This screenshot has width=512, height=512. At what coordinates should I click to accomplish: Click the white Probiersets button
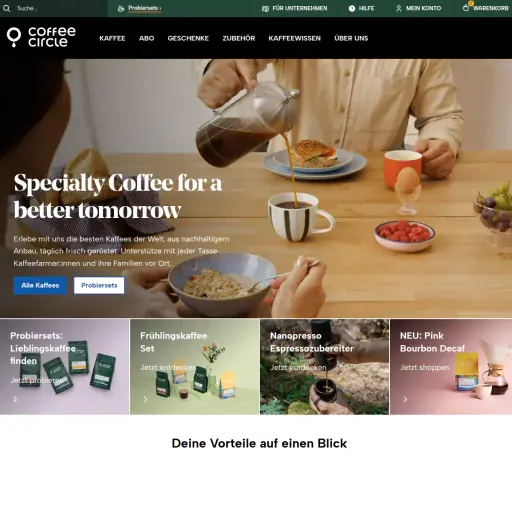99,285
